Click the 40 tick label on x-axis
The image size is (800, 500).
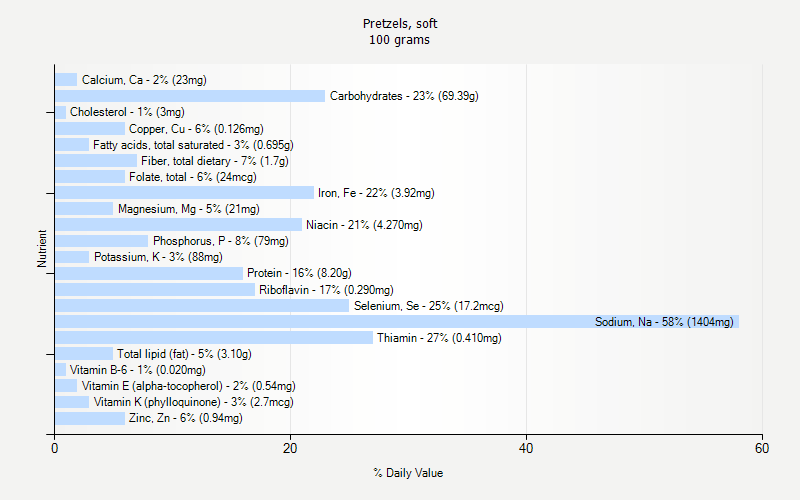(526, 449)
